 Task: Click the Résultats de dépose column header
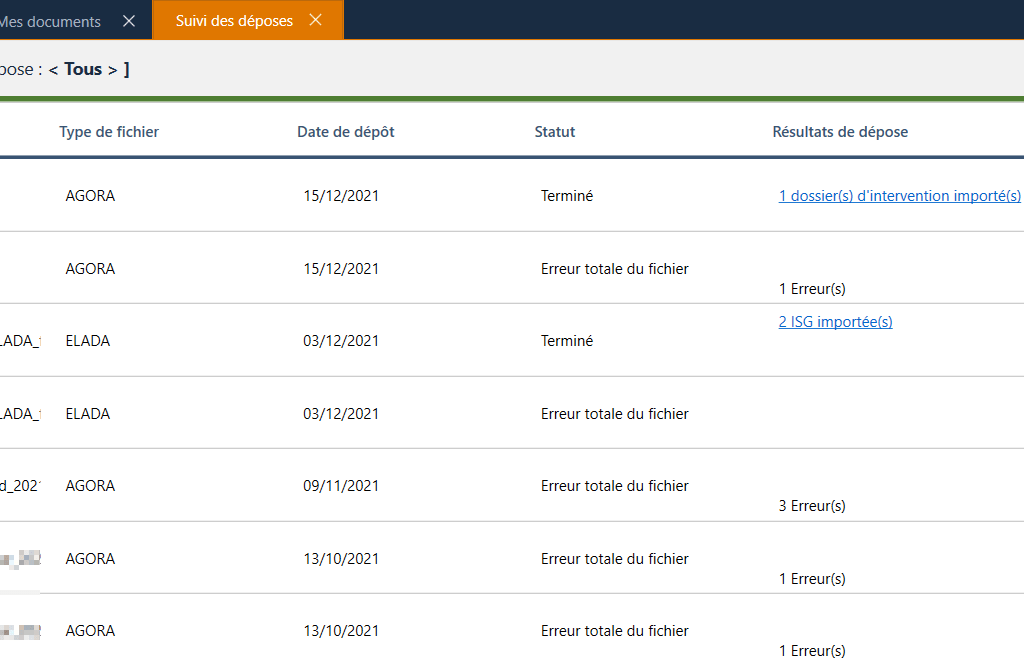pos(840,132)
